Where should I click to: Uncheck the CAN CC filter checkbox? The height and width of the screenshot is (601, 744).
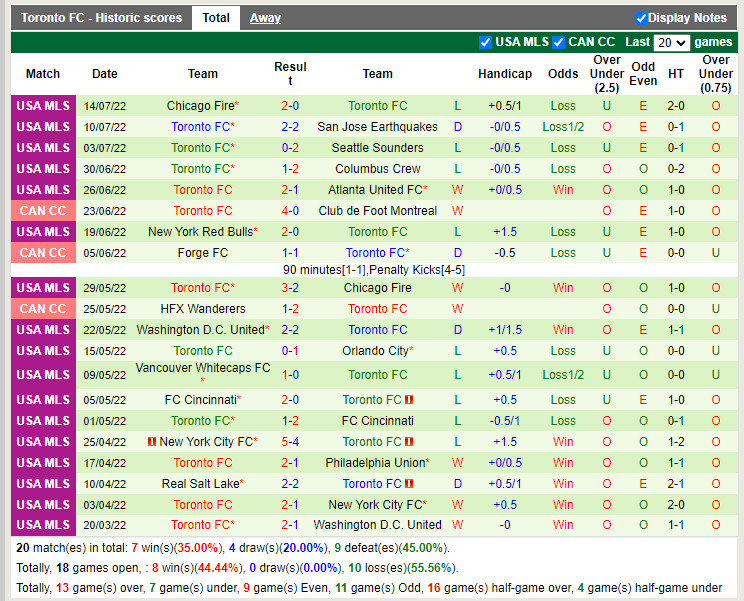(559, 42)
